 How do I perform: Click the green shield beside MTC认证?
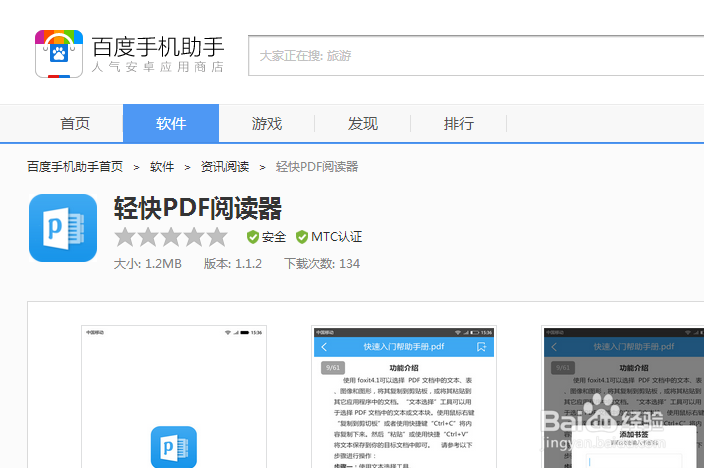pyautogui.click(x=302, y=237)
